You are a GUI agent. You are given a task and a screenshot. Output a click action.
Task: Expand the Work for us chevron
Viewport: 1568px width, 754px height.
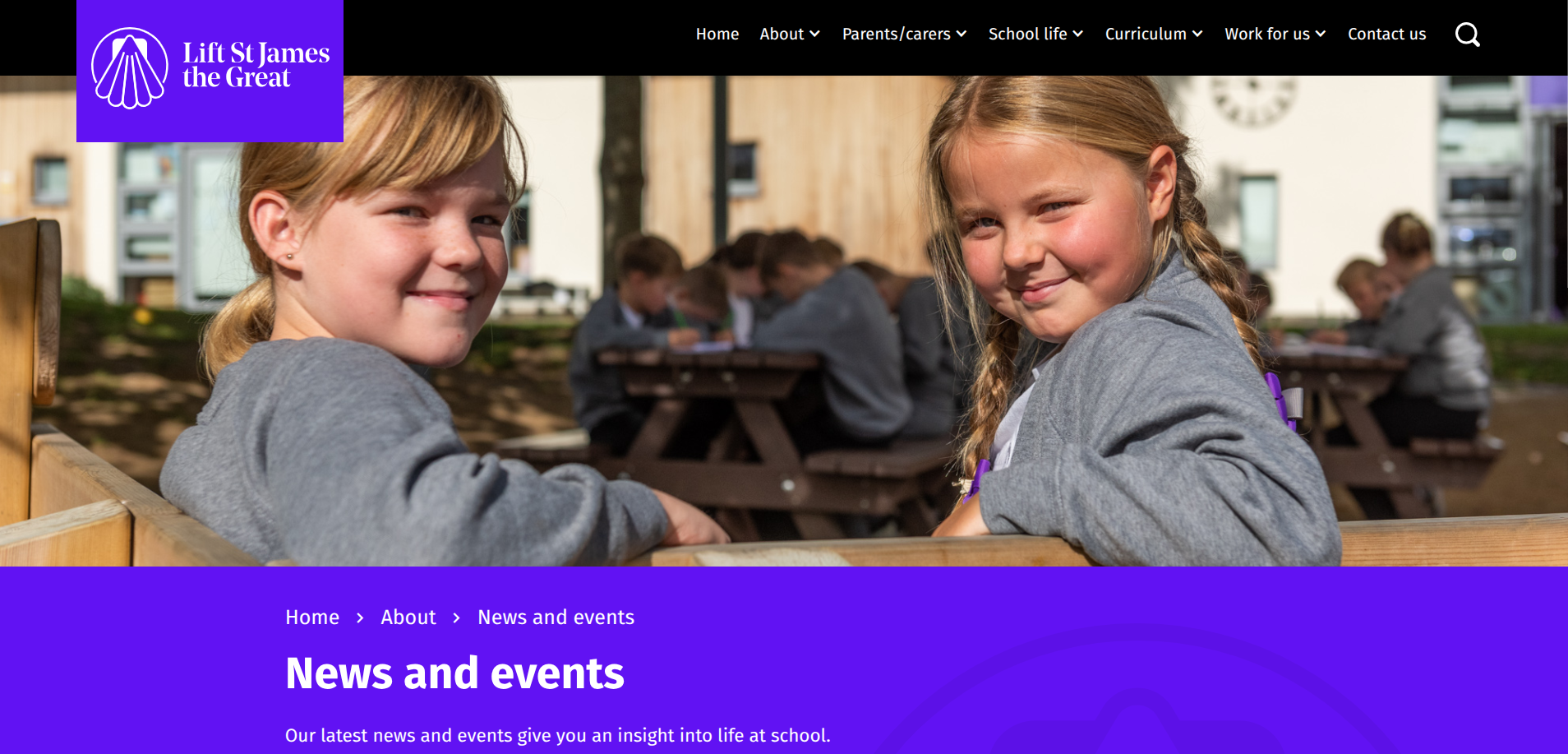[1320, 34]
